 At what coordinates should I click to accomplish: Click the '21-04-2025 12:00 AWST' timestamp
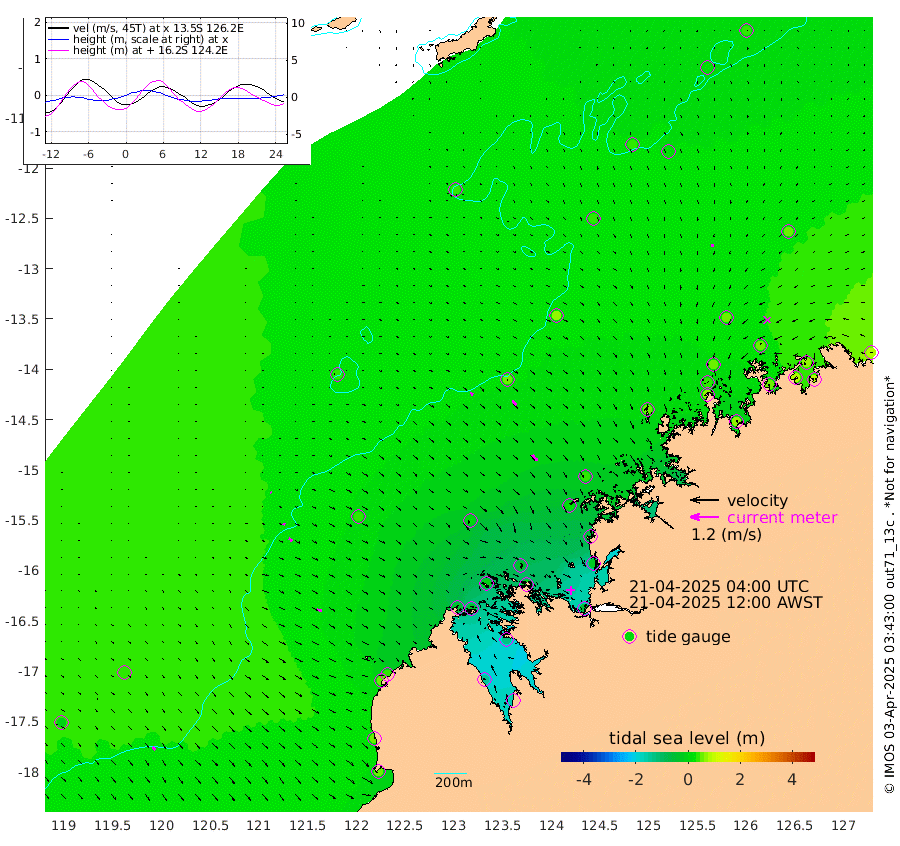pos(726,603)
